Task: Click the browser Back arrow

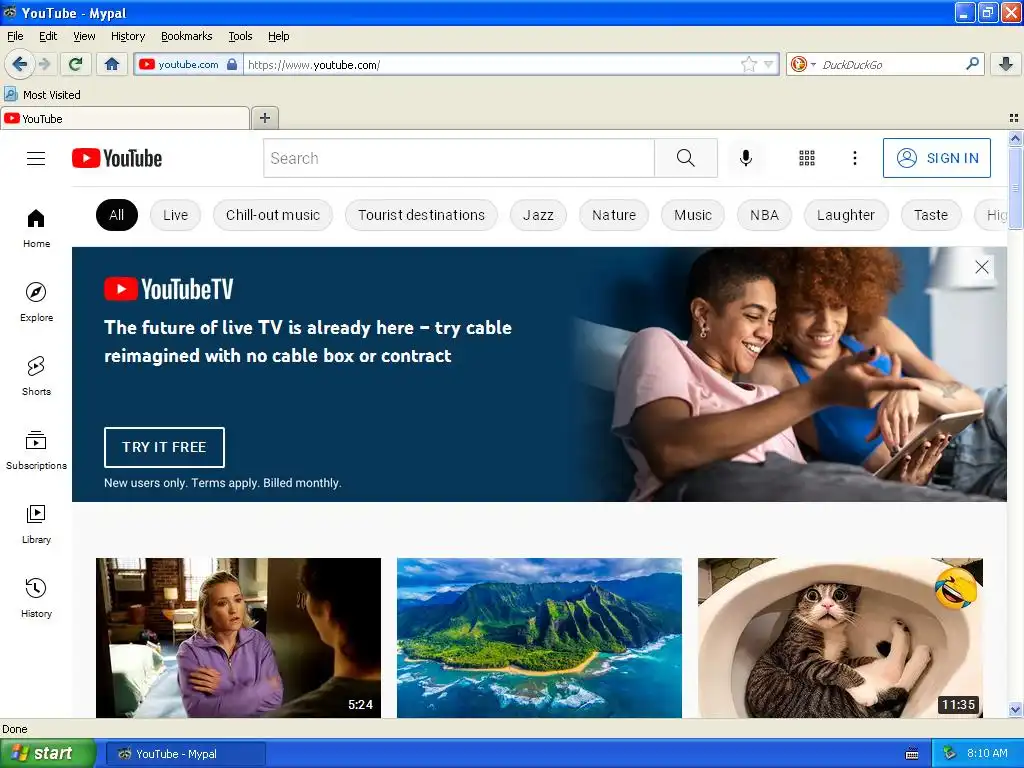Action: tap(19, 64)
